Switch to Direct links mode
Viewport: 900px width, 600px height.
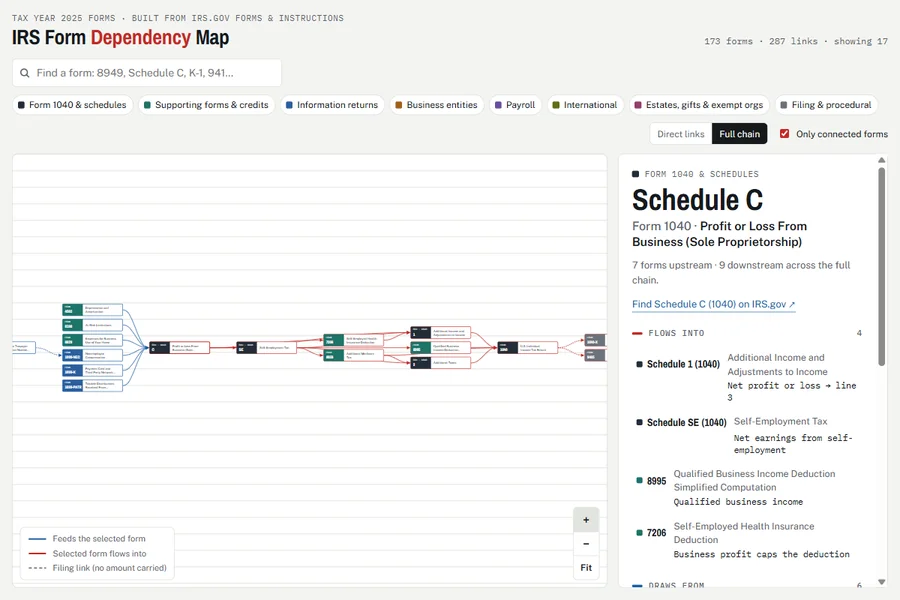click(681, 134)
